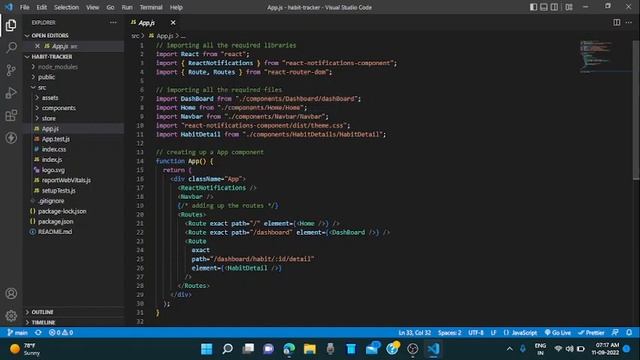The width and height of the screenshot is (640, 360).
Task: Open the Search view in activity bar
Action: [11, 47]
